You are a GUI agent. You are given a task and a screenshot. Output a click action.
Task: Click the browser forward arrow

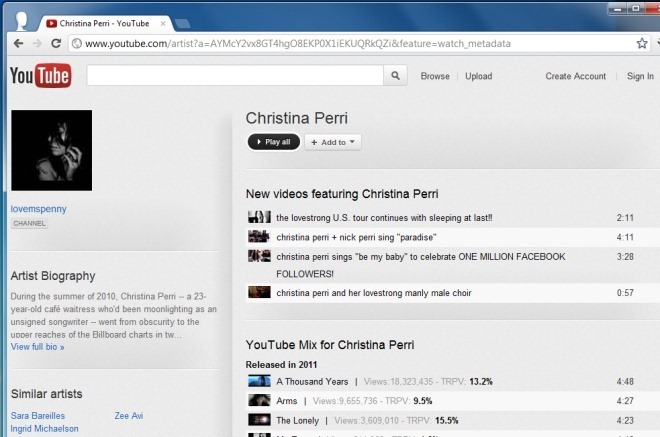click(x=37, y=43)
